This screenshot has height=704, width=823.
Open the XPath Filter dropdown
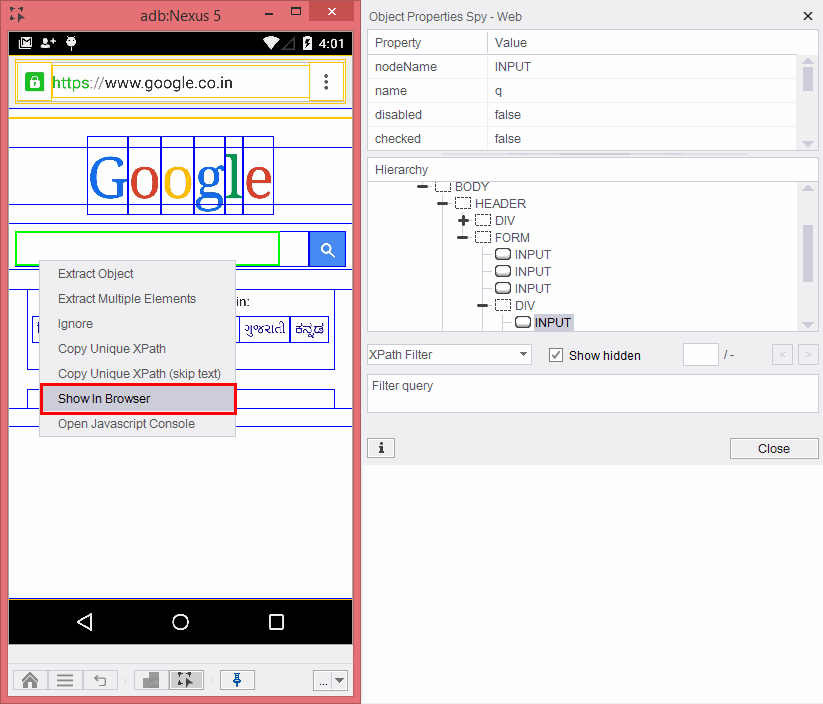tap(449, 355)
